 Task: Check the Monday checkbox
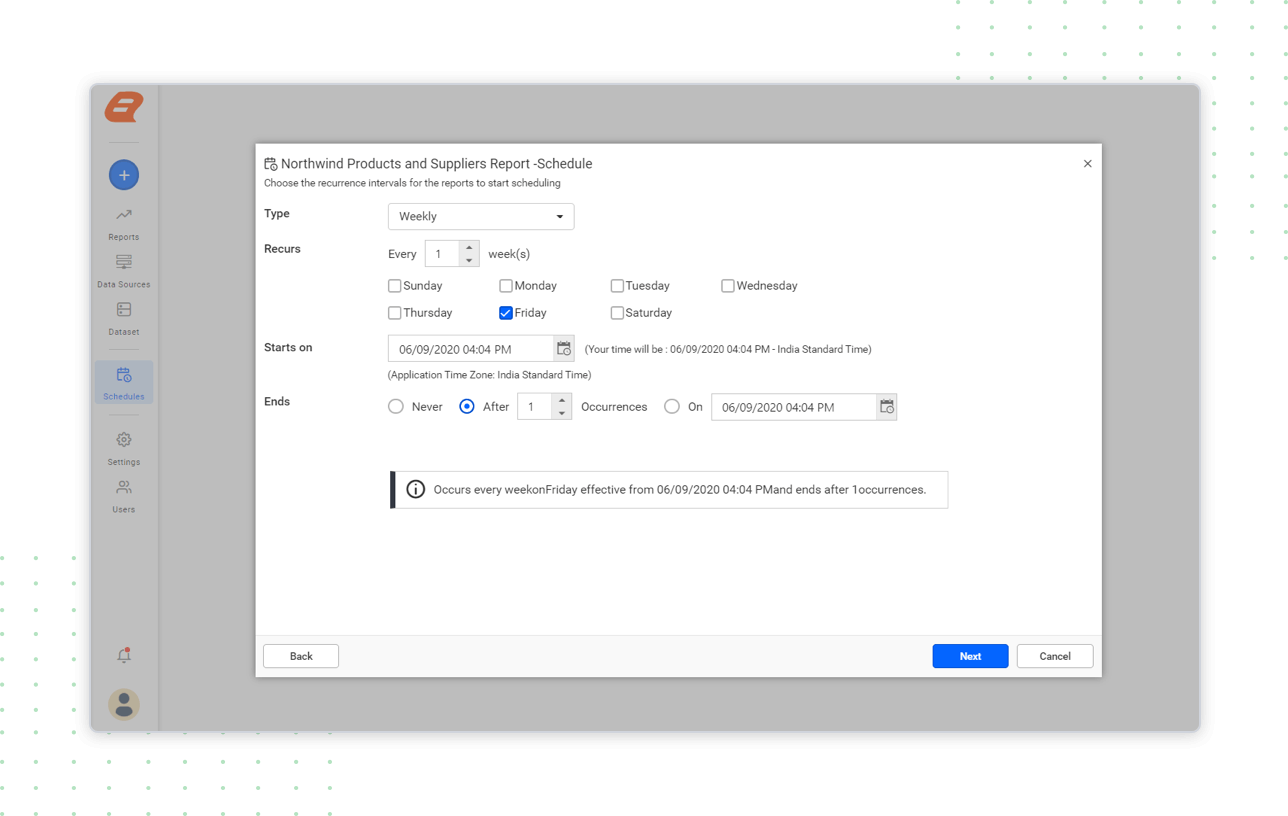(x=506, y=286)
